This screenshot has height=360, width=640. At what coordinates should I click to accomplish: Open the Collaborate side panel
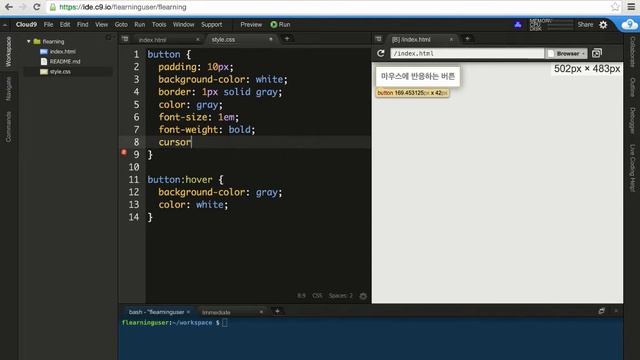pyautogui.click(x=632, y=51)
